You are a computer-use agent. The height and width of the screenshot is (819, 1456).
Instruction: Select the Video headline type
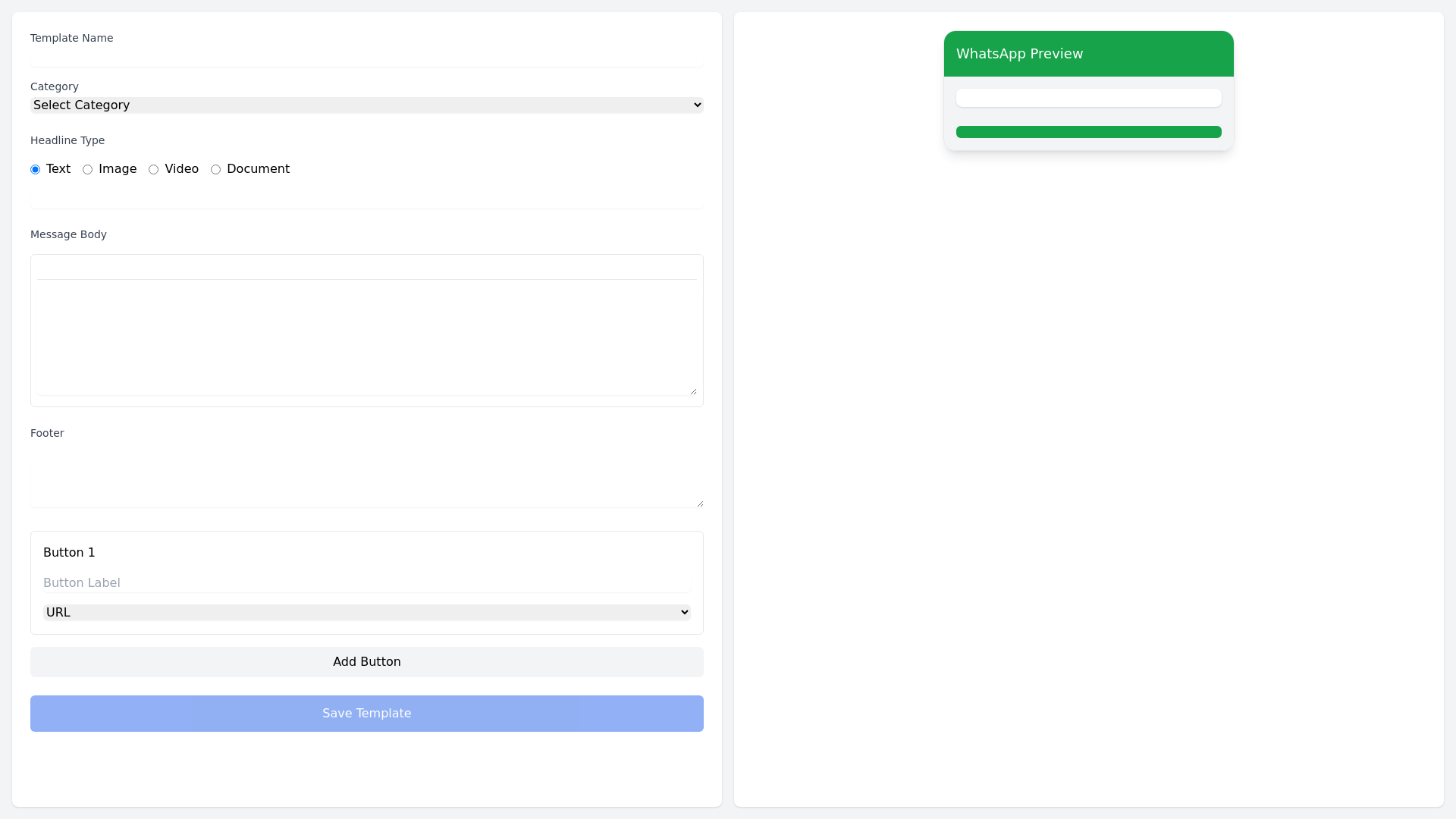point(154,169)
